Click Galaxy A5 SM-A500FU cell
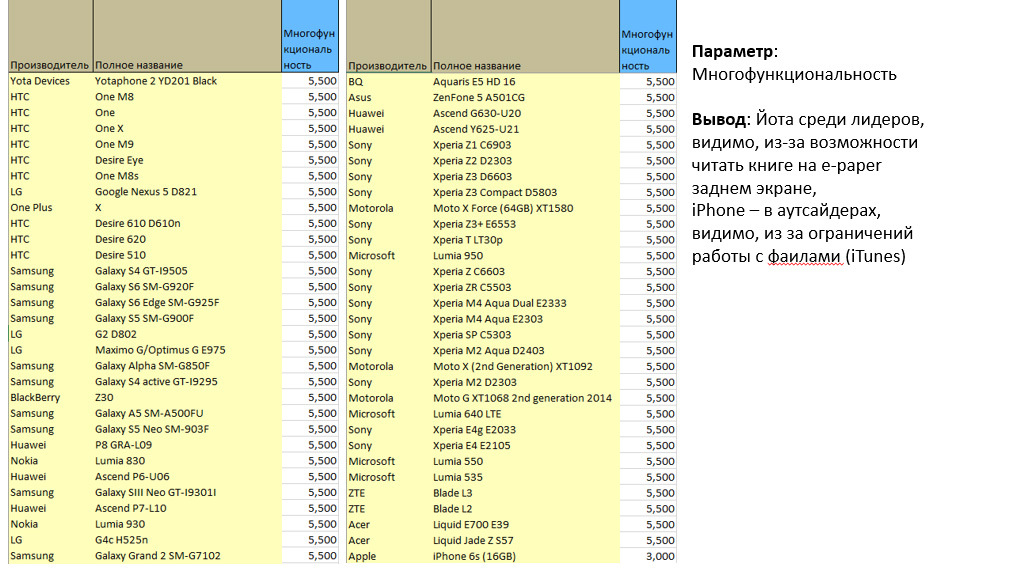 pyautogui.click(x=187, y=414)
